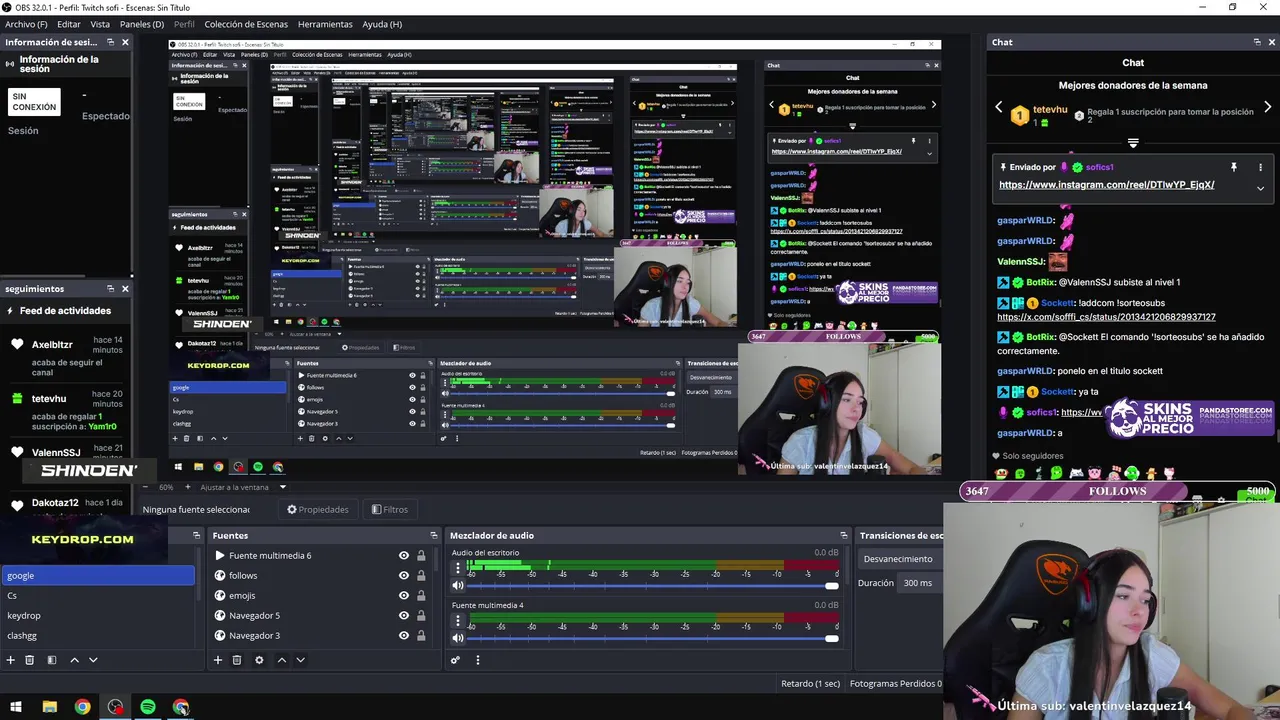Lock the Fuente multimedia 6 source
Viewport: 1280px width, 720px height.
421,556
